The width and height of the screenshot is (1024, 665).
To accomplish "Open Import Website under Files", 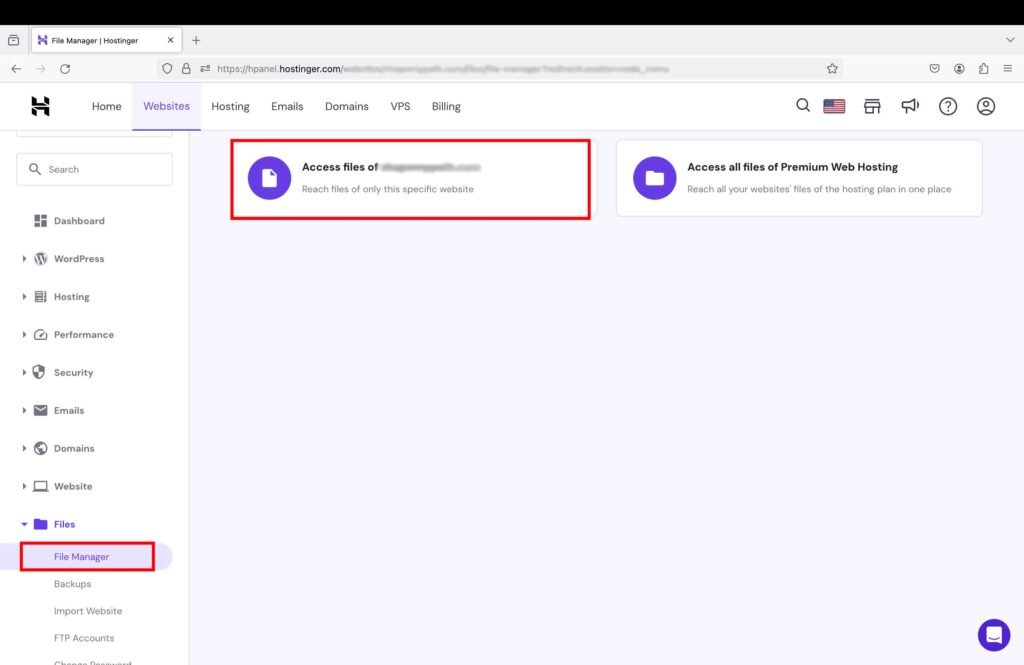I will [x=88, y=611].
